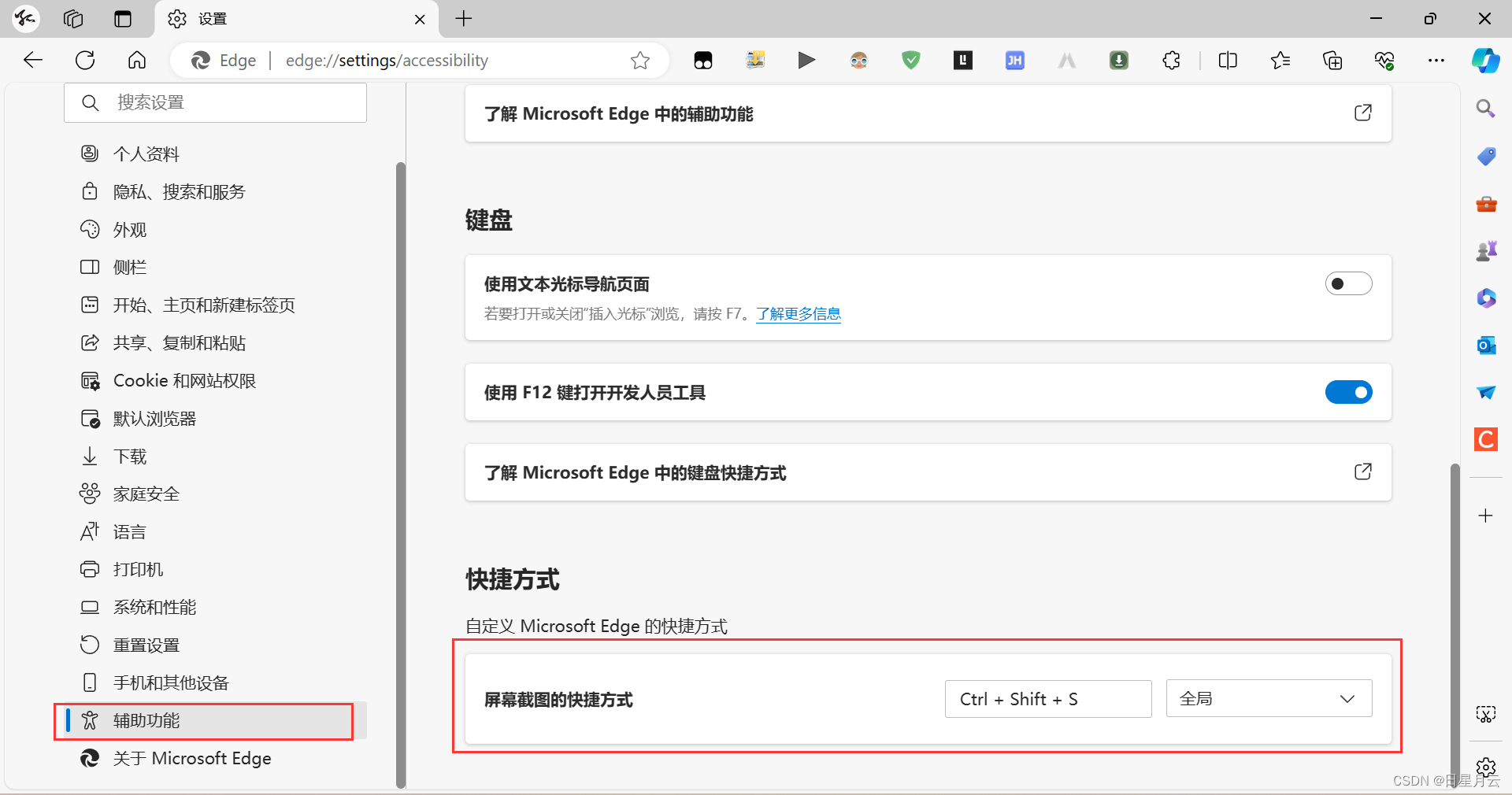Toggle split screen view icon
The width and height of the screenshot is (1512, 795).
point(1228,61)
